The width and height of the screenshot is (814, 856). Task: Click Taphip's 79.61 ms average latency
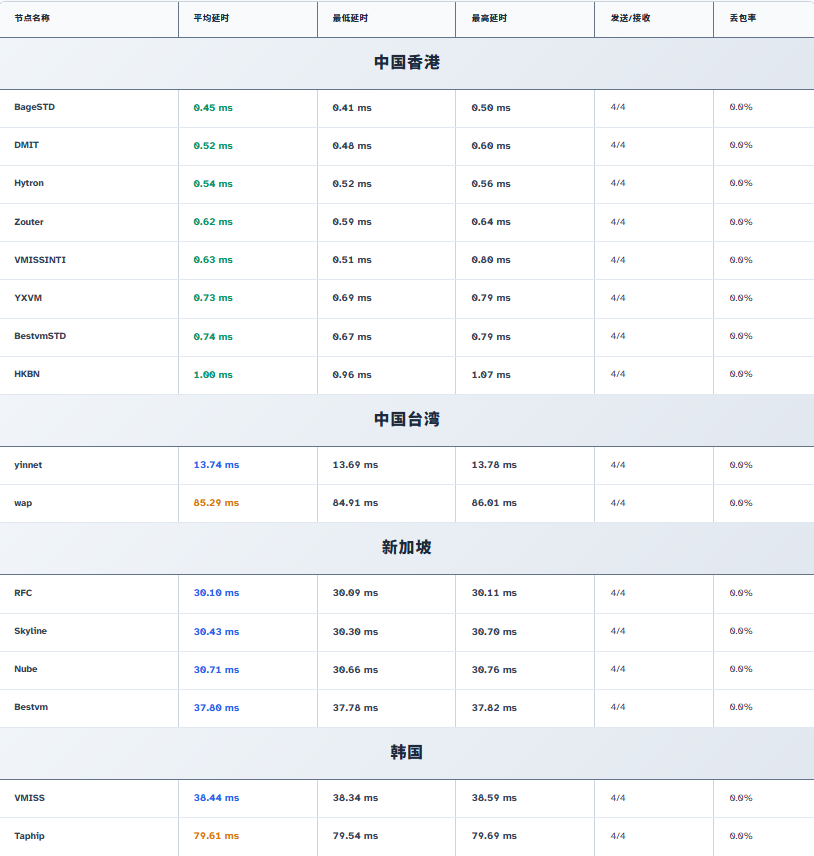216,836
